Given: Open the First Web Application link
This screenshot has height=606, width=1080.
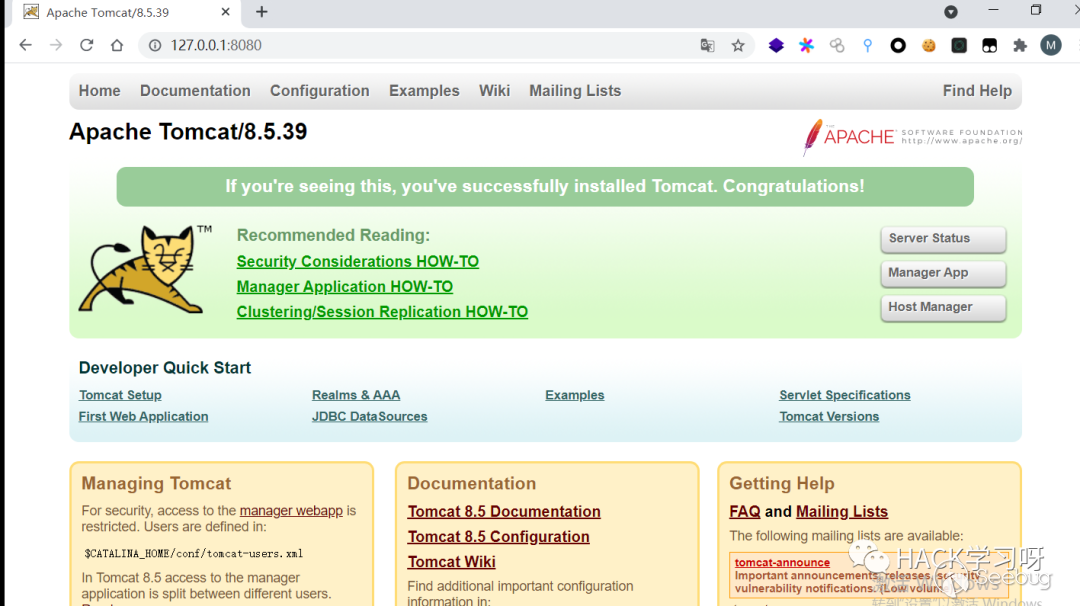Looking at the screenshot, I should click(x=143, y=417).
